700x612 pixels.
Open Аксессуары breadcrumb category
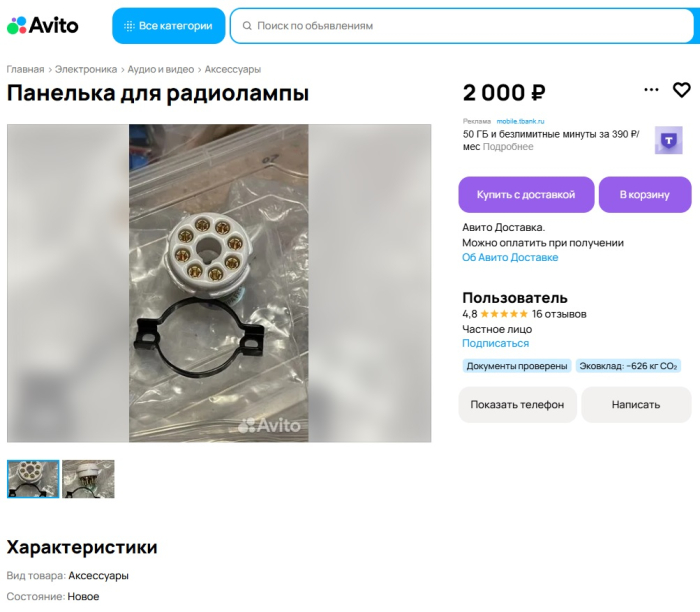pos(233,70)
